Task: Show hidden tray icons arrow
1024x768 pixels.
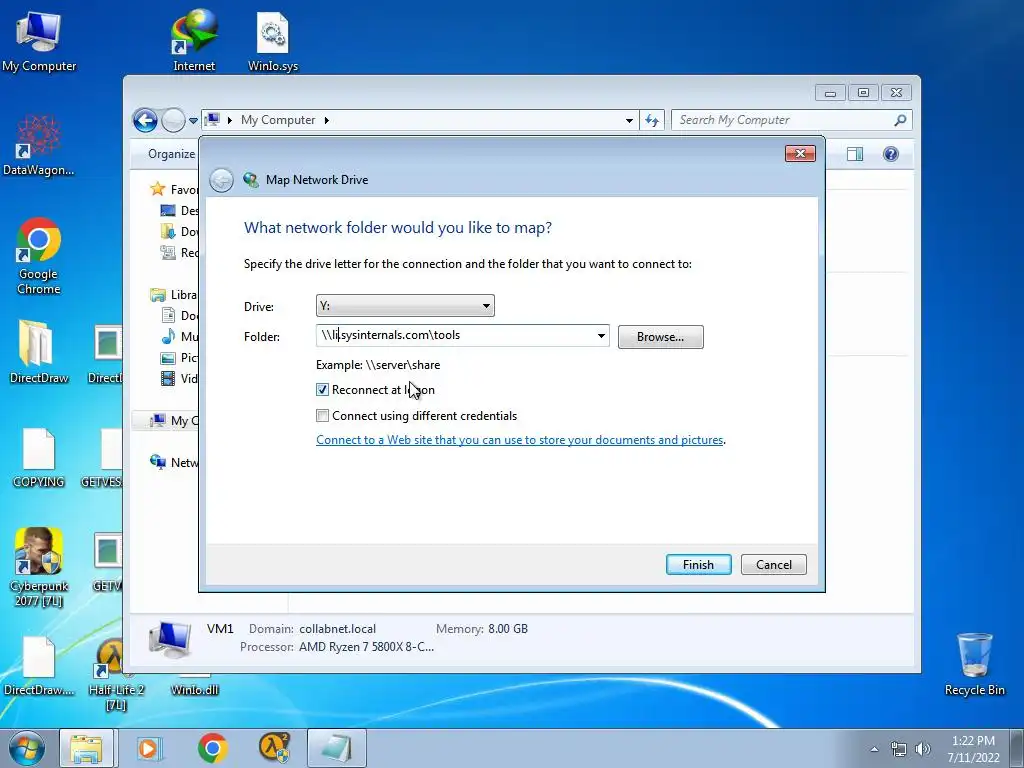Action: [874, 749]
